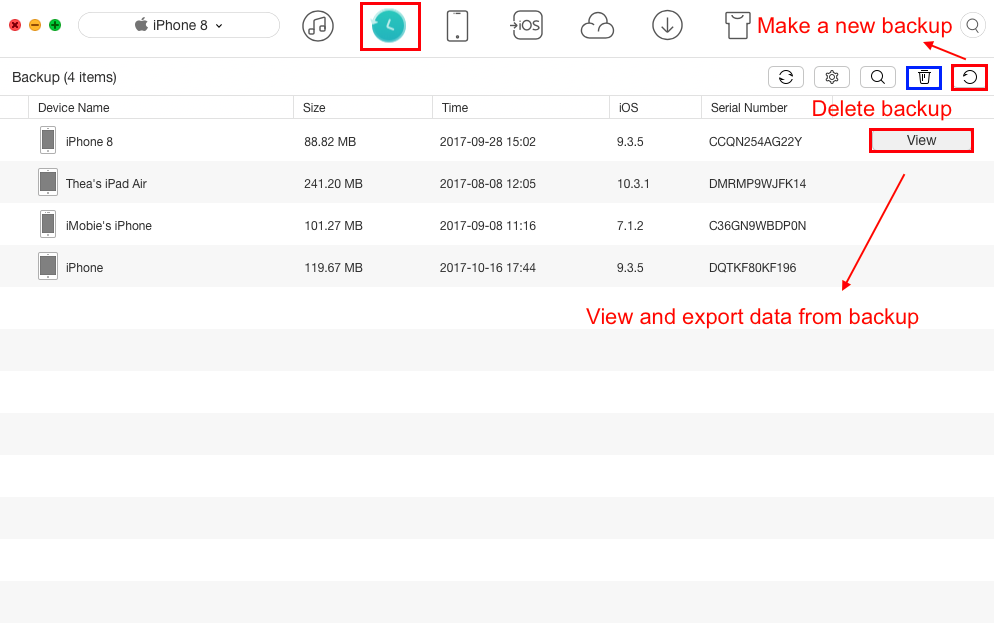Click iOS version 10.3.1 cell
994x624 pixels.
(633, 184)
